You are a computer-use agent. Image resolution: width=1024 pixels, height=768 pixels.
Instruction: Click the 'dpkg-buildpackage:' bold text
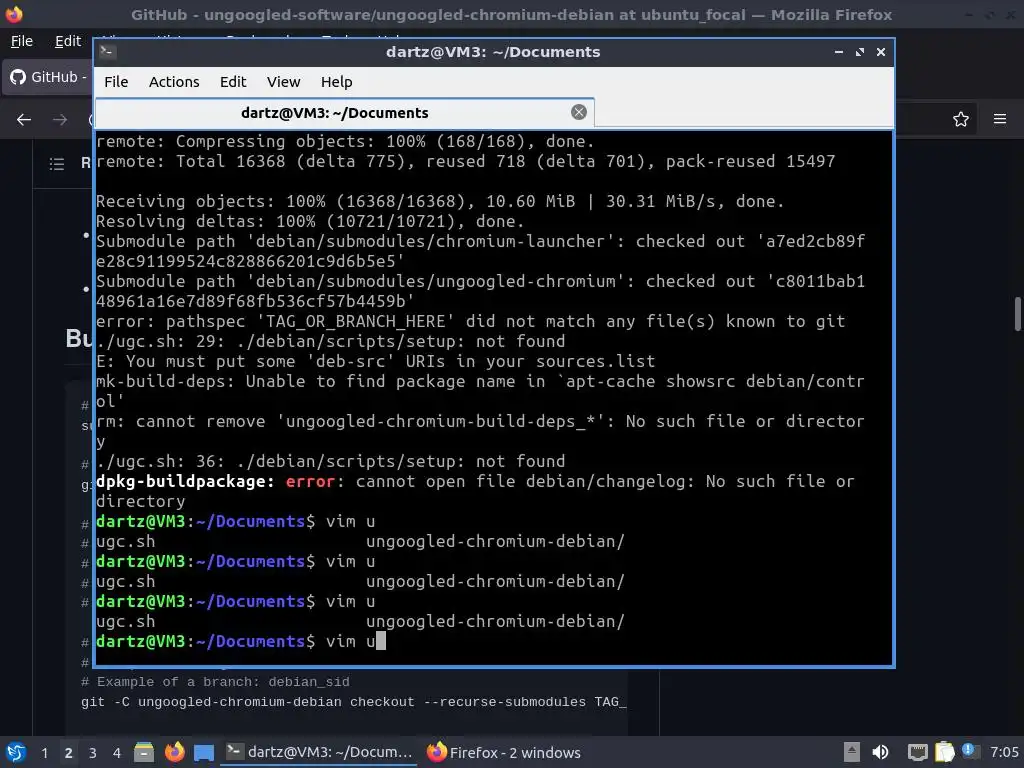(185, 481)
